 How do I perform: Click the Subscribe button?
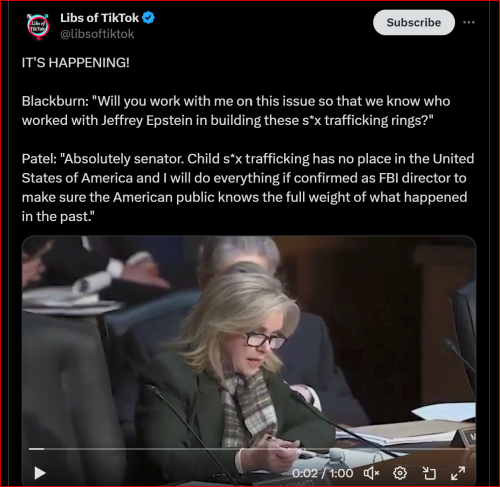[x=414, y=22]
